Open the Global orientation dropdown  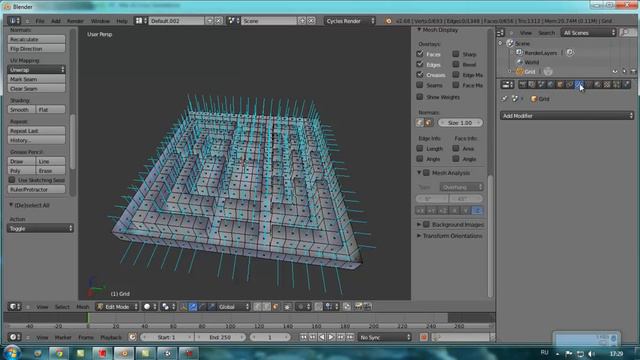(233, 307)
